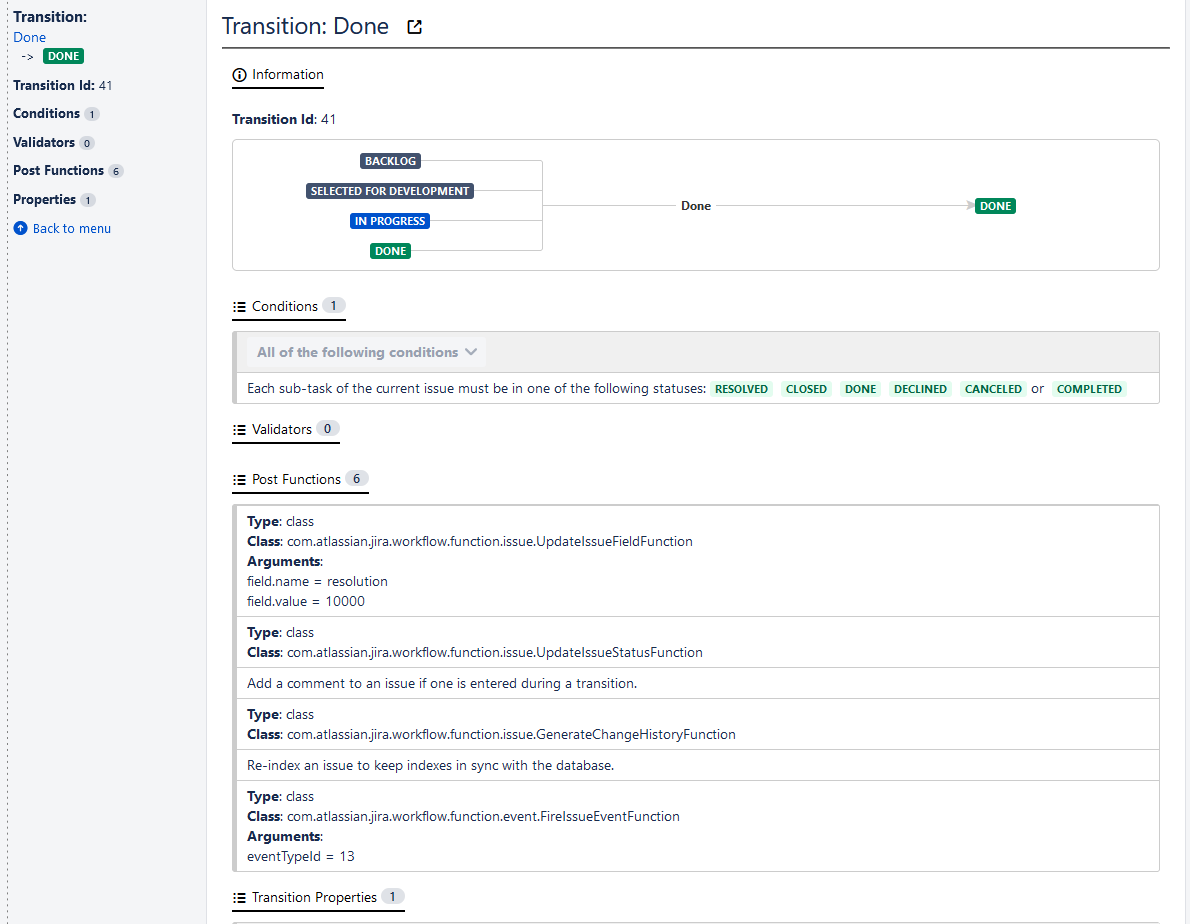The height and width of the screenshot is (924, 1190).
Task: Click the Post Functions list icon
Action: pos(239,480)
